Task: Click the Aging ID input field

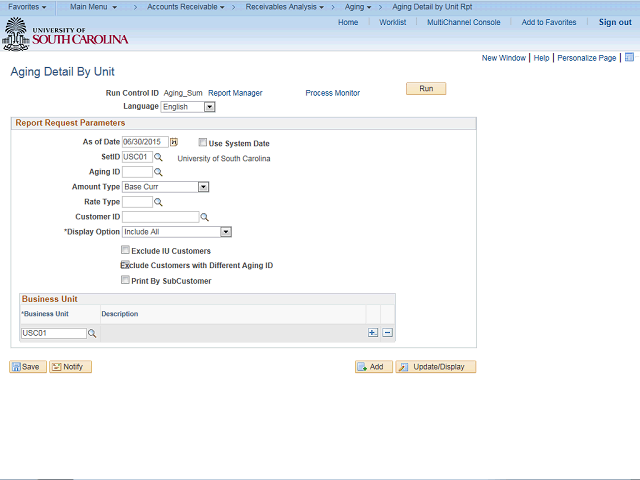Action: (x=138, y=172)
